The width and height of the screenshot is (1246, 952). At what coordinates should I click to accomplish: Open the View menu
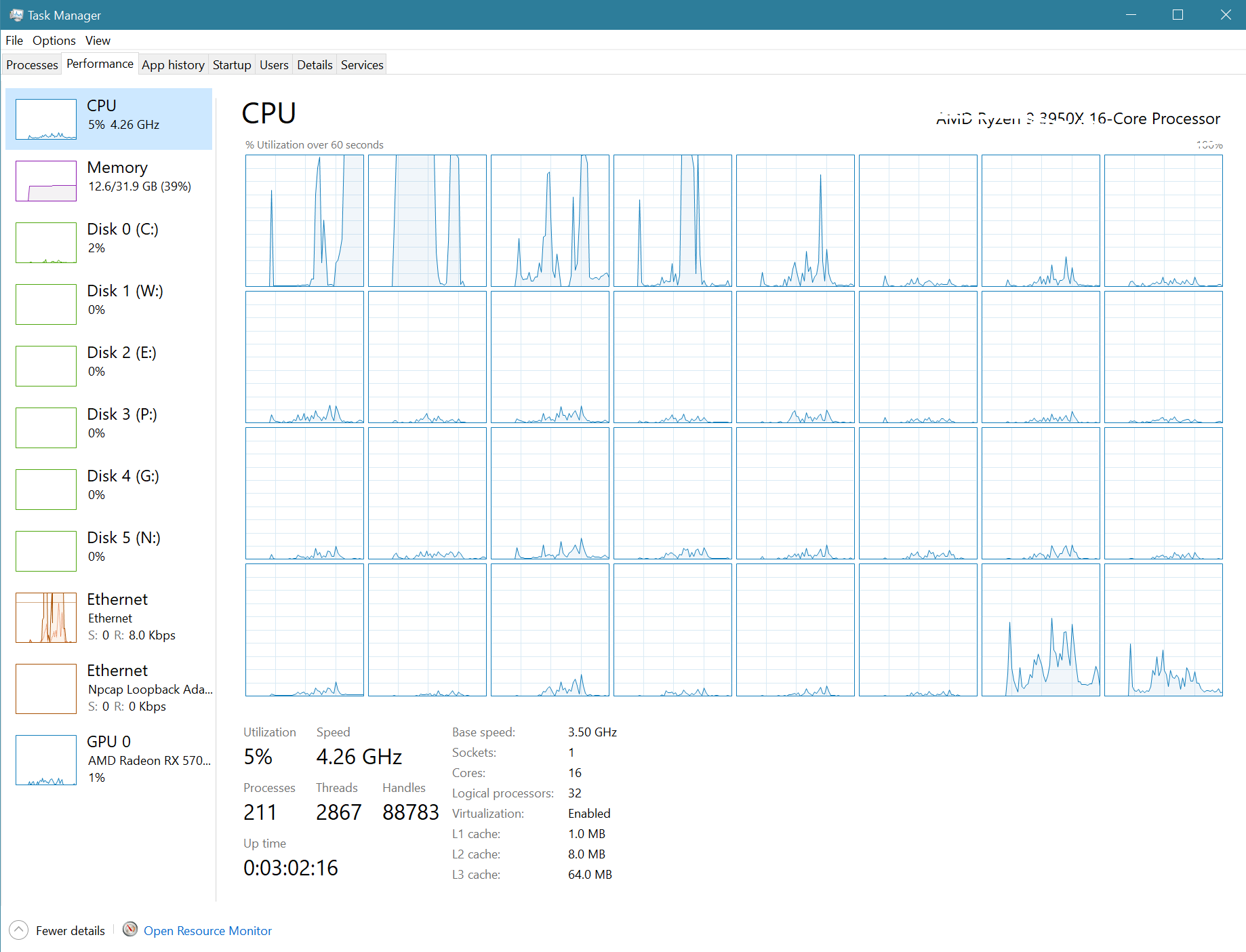pyautogui.click(x=98, y=41)
